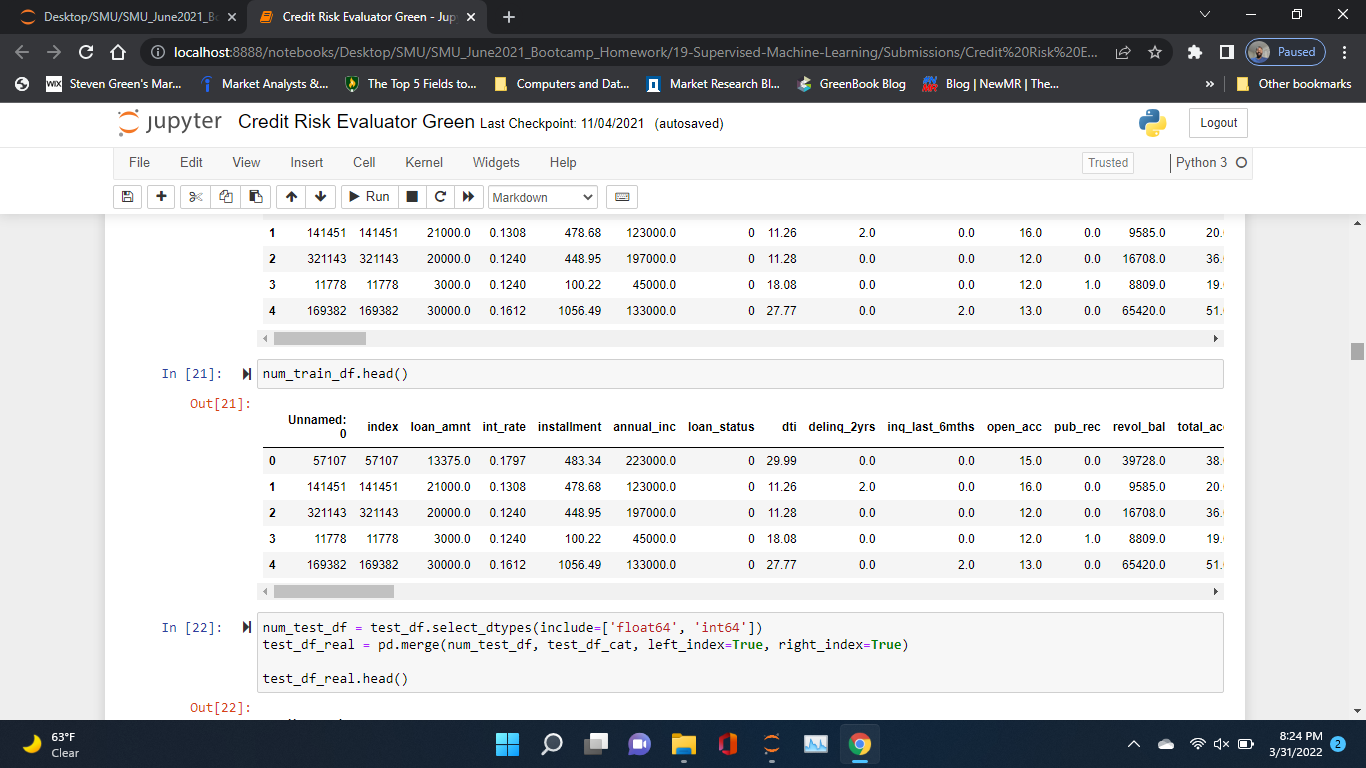1366x768 pixels.
Task: Open Other bookmarks folder
Action: (x=1294, y=84)
